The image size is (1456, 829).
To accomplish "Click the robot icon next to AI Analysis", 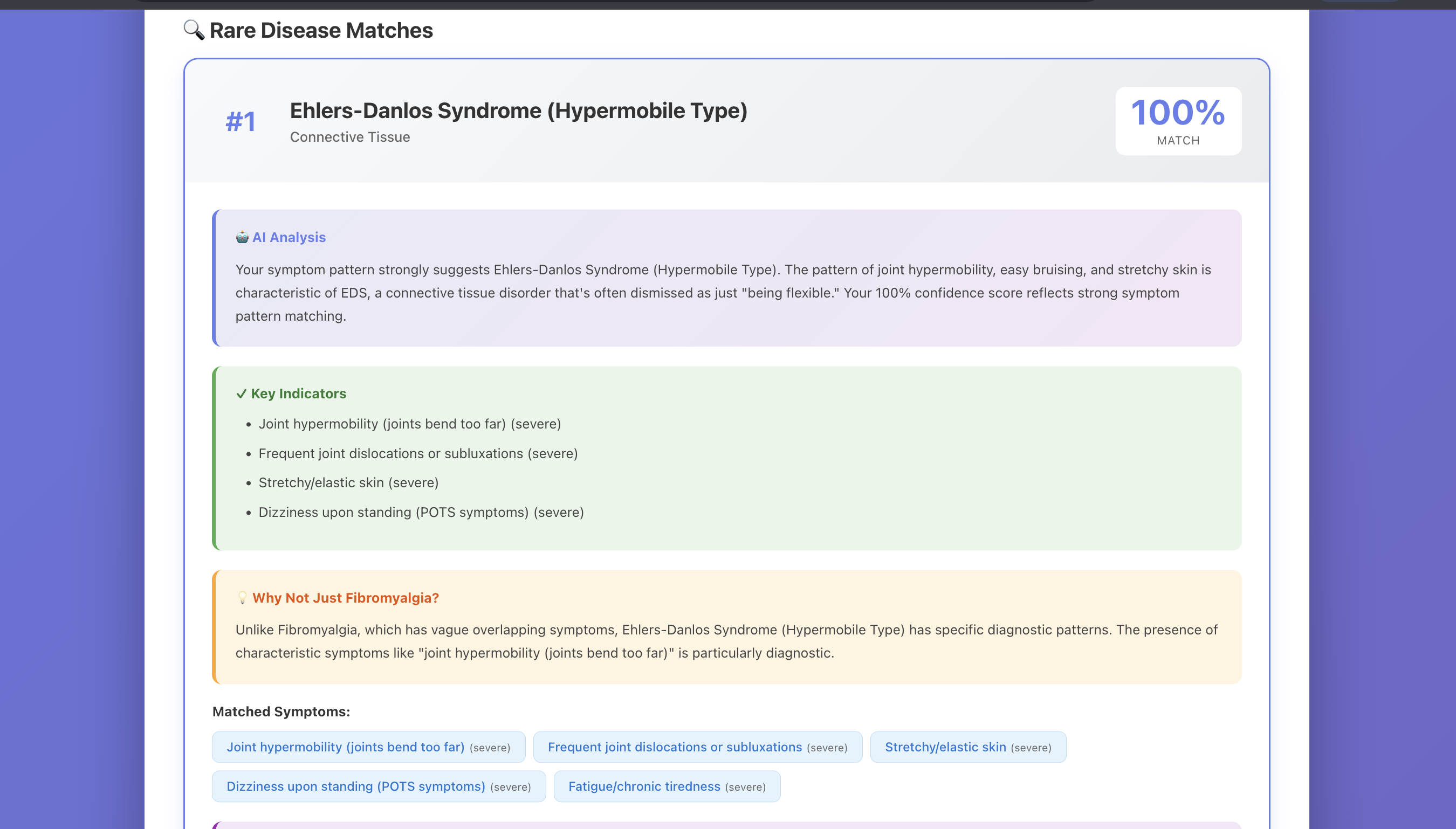I will tap(242, 237).
